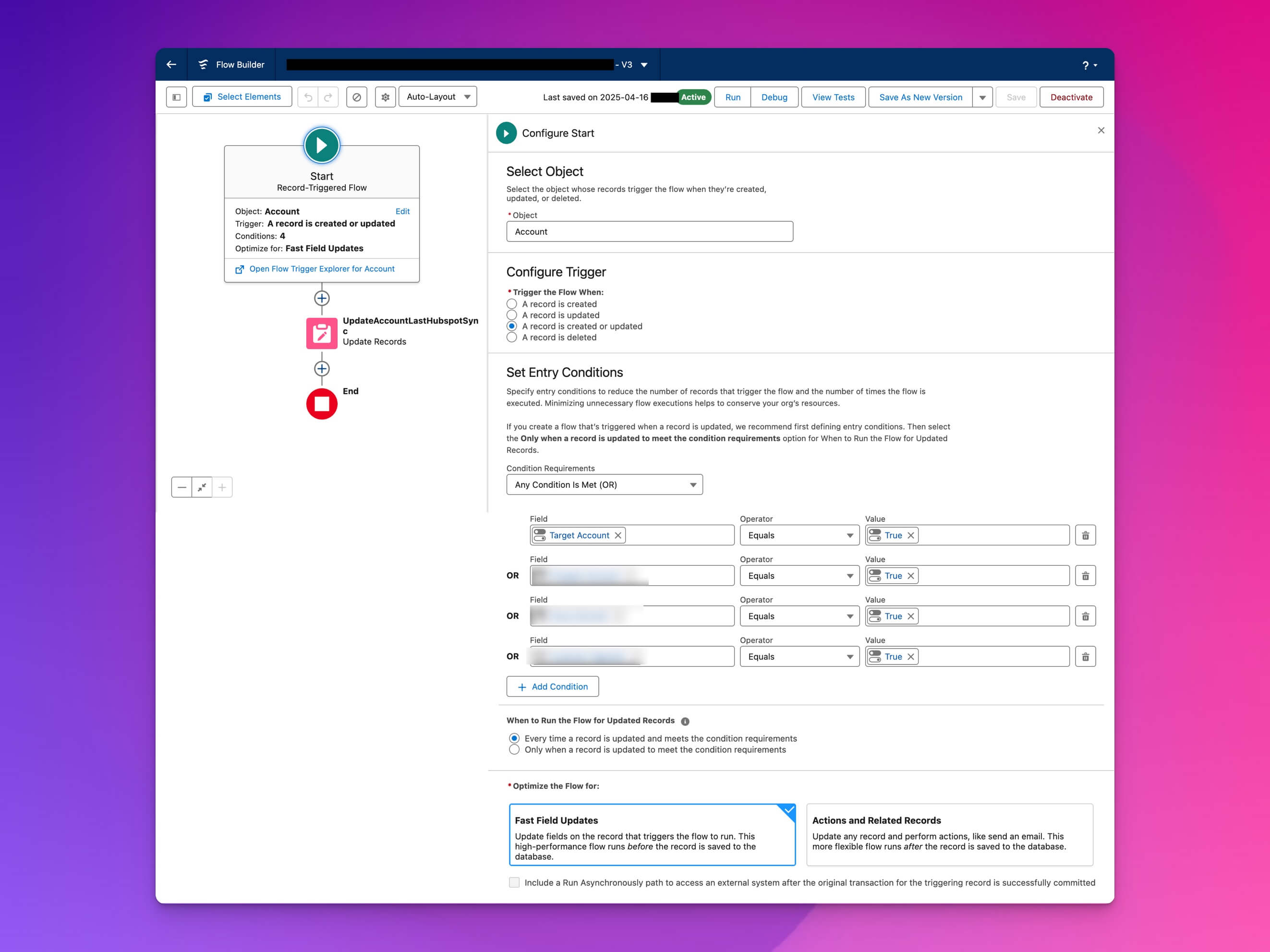Choose 'Only when a record is updated' option
1270x952 pixels.
pos(514,749)
